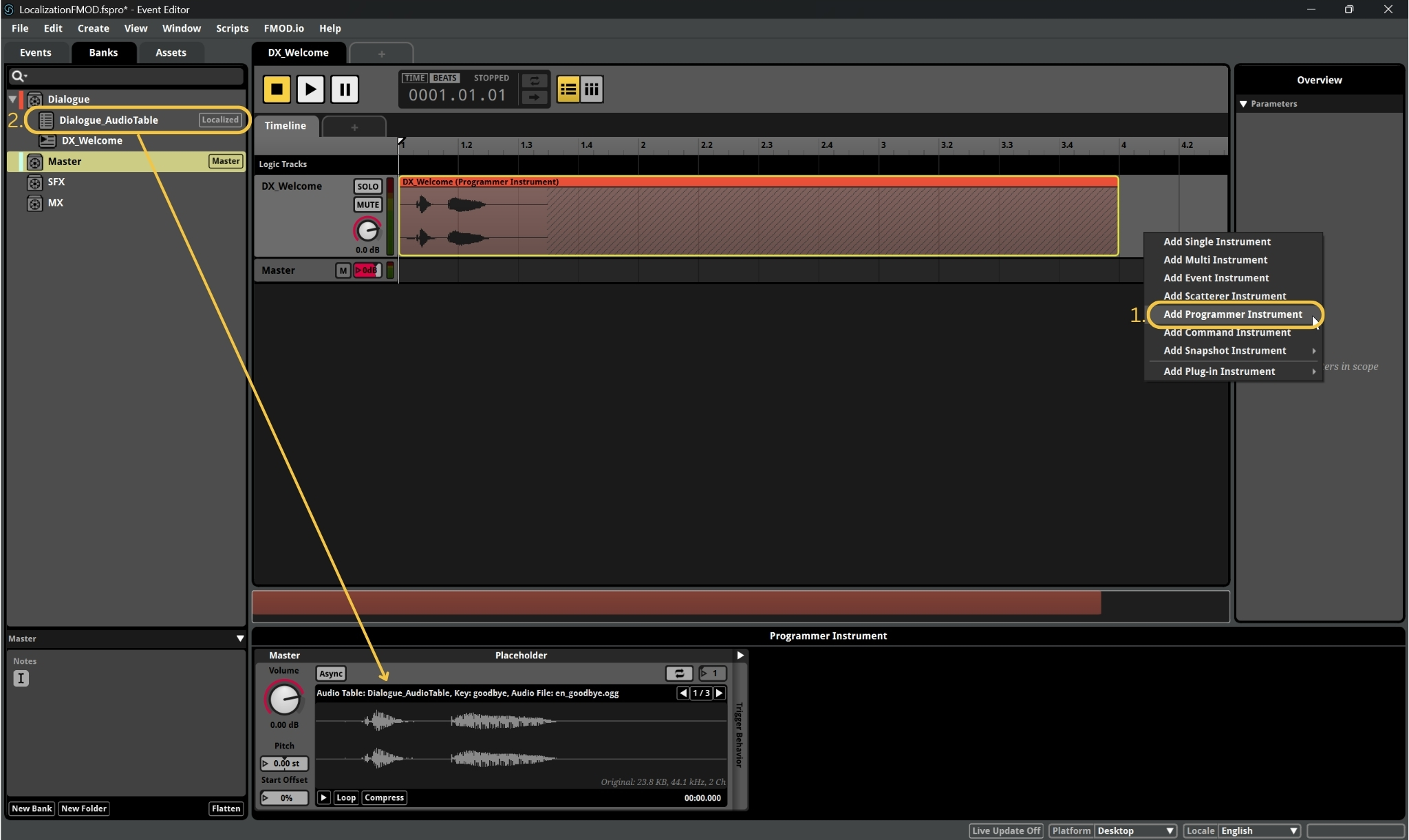Click the FMOD Studio app icon in title bar

pyautogui.click(x=9, y=9)
